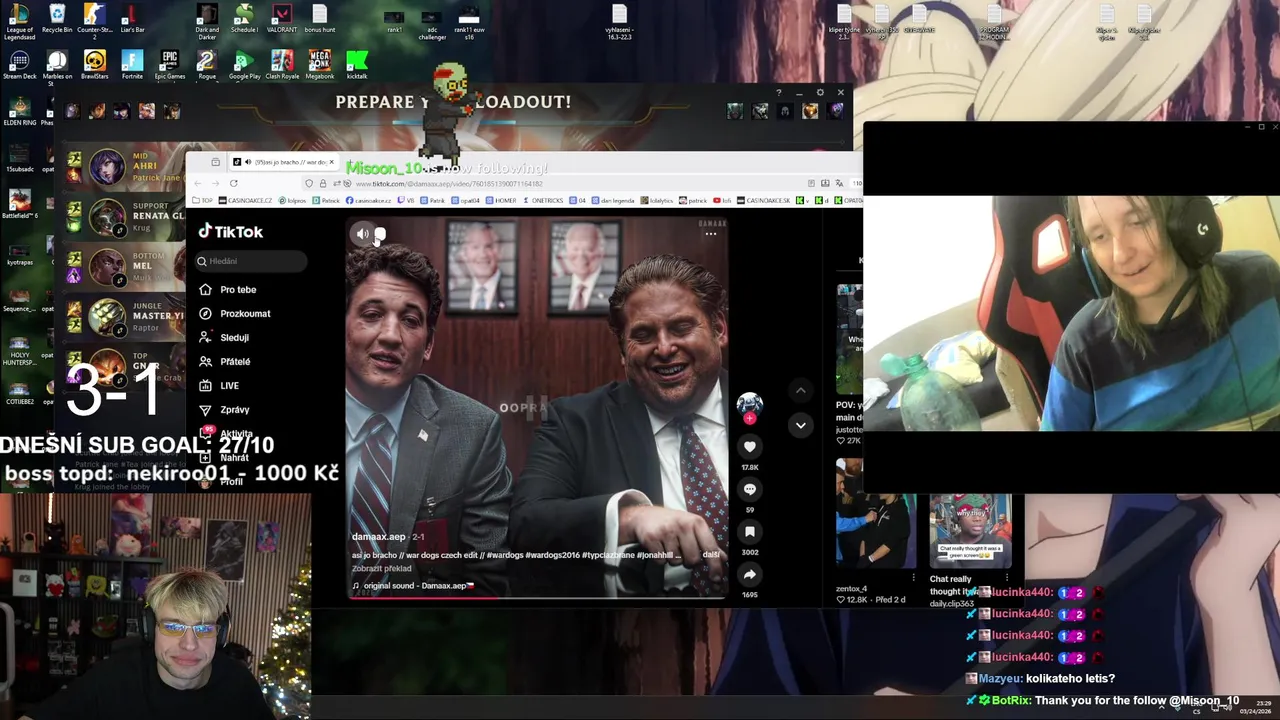Share the TikTok video with arrow icon
The width and height of the screenshot is (1280, 720).
click(x=749, y=574)
